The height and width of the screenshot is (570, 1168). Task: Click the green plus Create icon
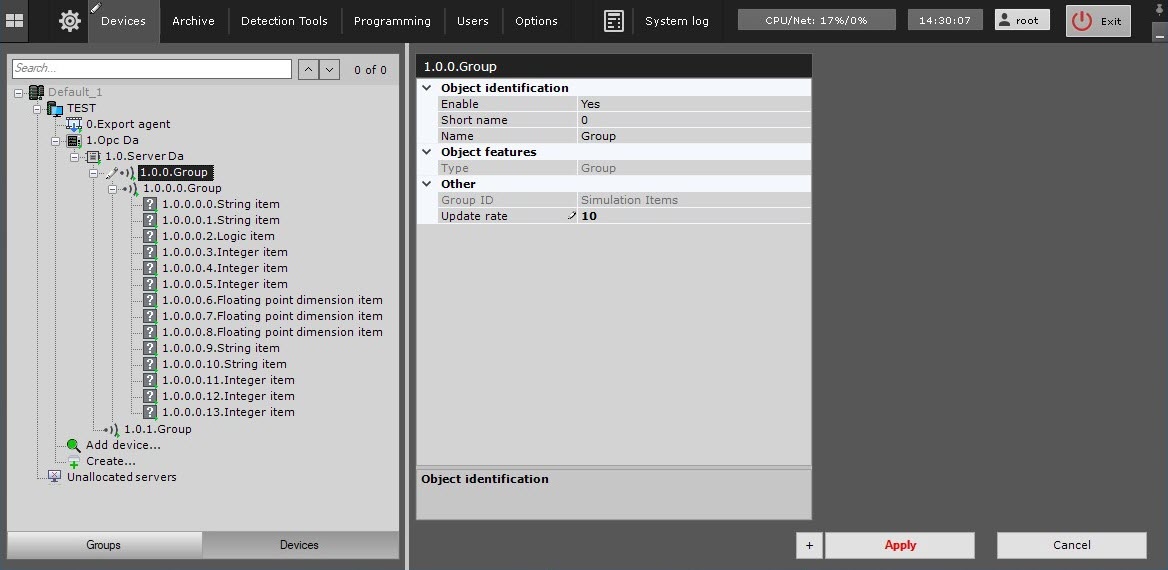74,462
